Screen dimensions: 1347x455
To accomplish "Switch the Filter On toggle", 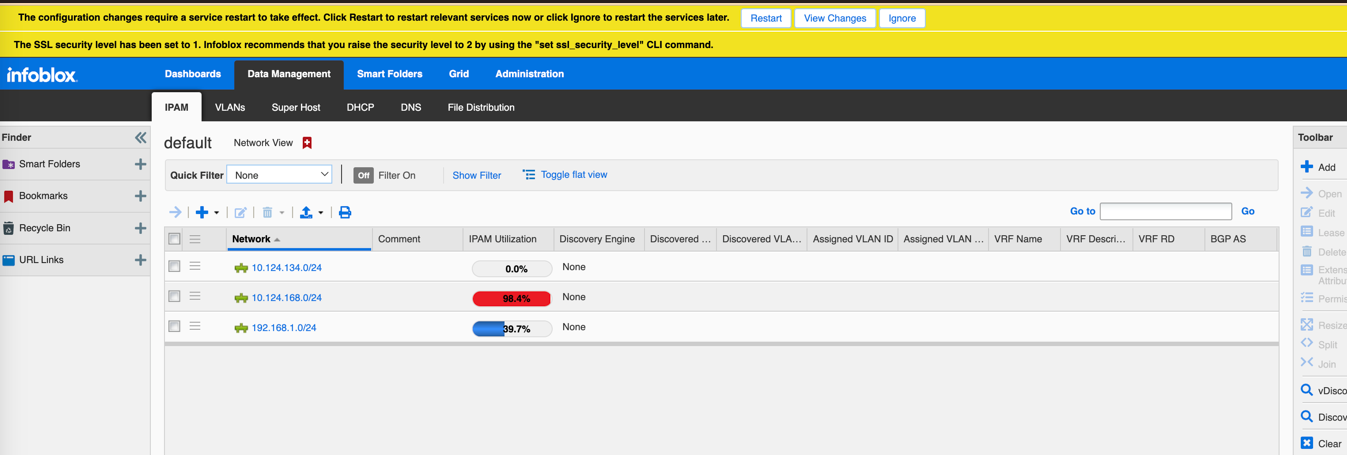I will click(363, 175).
